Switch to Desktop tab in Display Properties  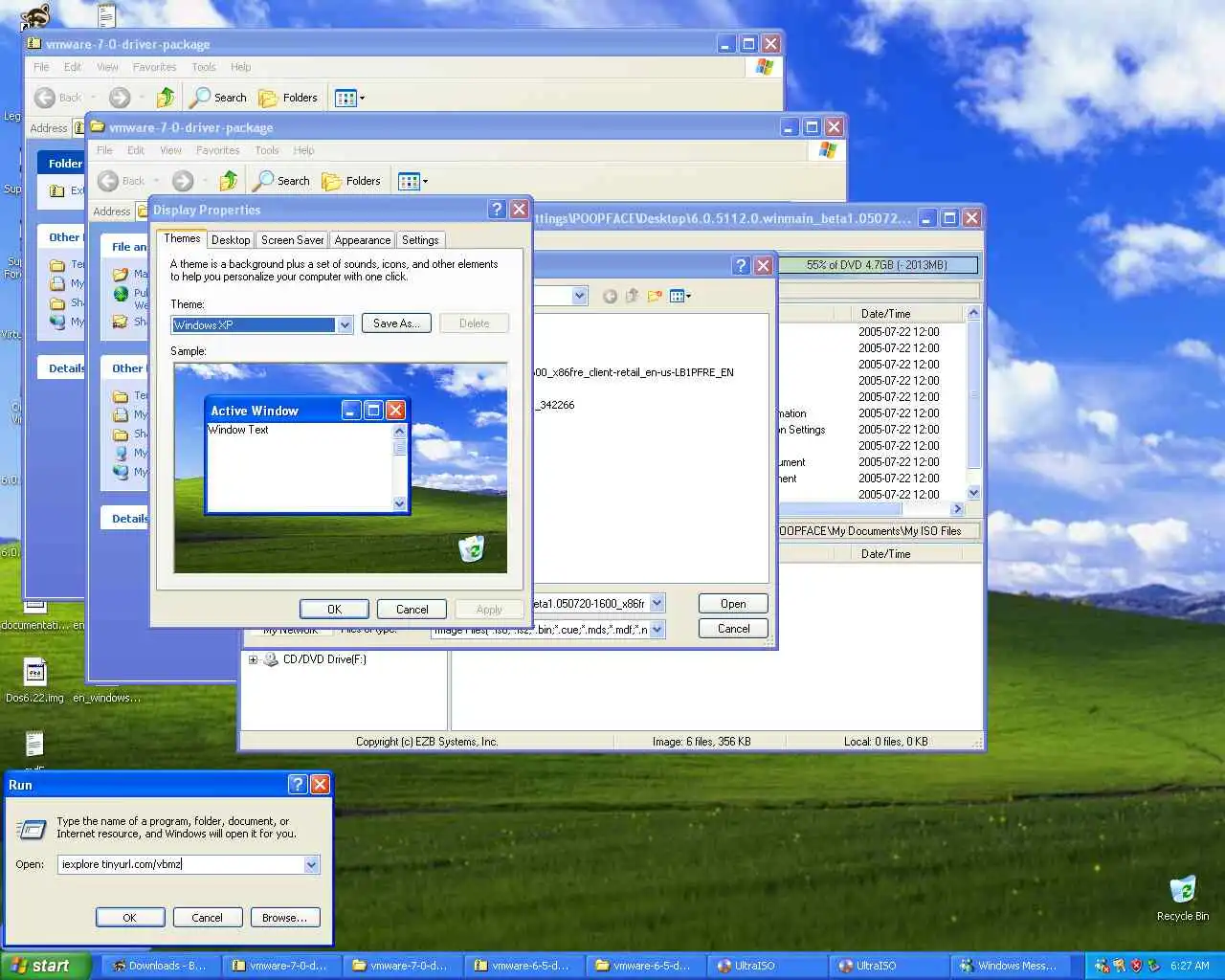coord(231,240)
